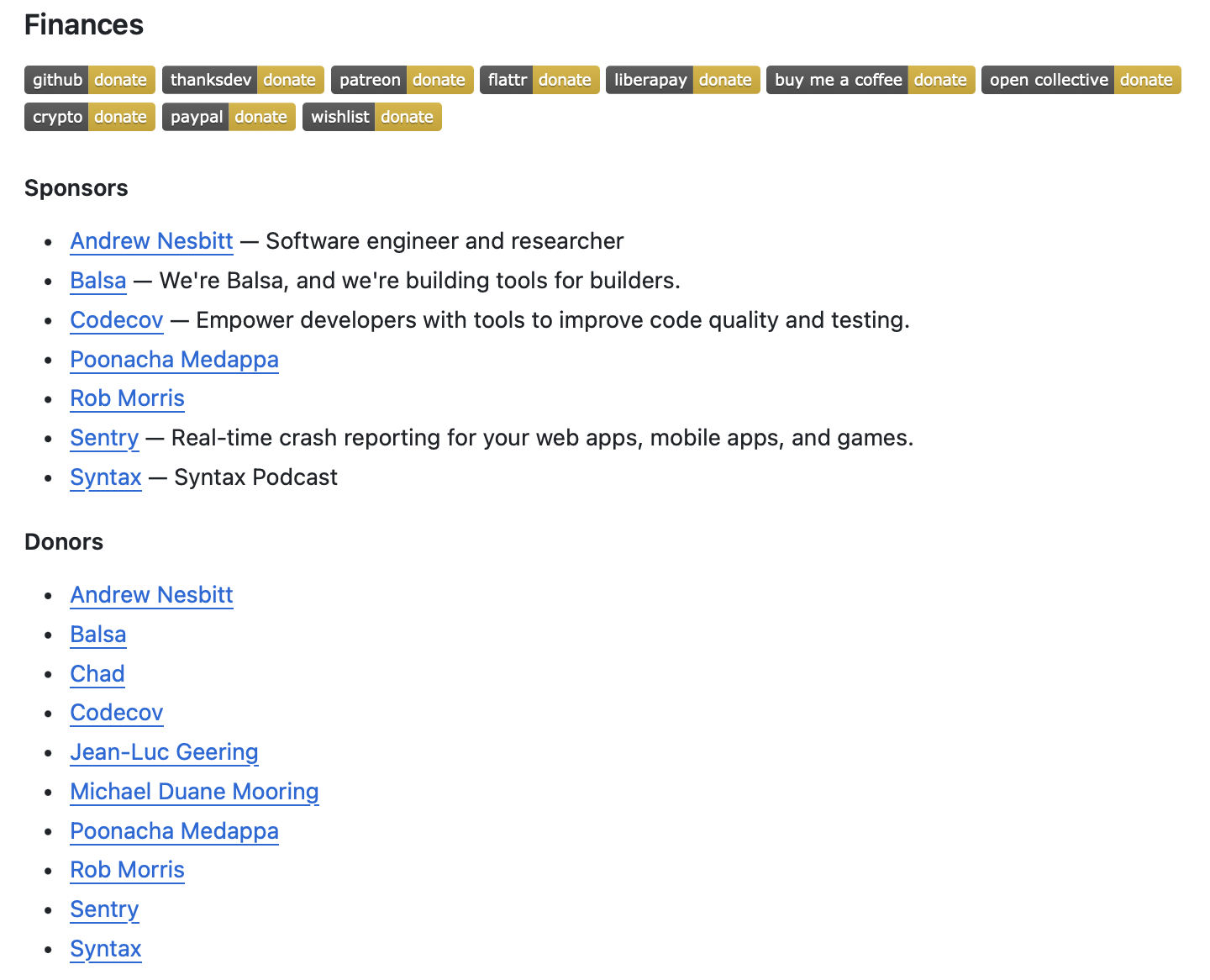Open the flattr donate badge

539,80
